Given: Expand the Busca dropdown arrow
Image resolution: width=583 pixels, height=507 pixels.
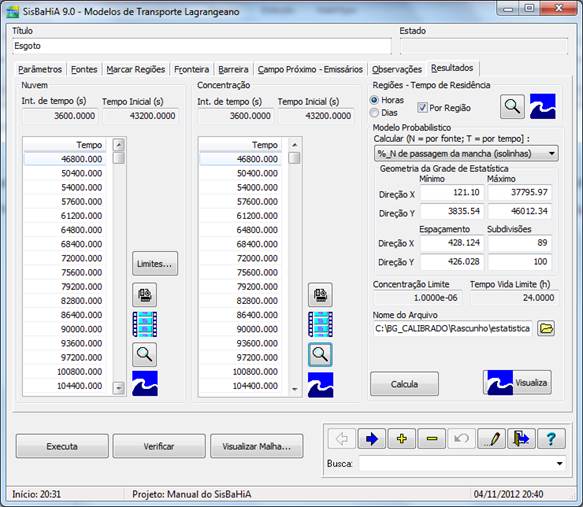Looking at the screenshot, I should 559,464.
